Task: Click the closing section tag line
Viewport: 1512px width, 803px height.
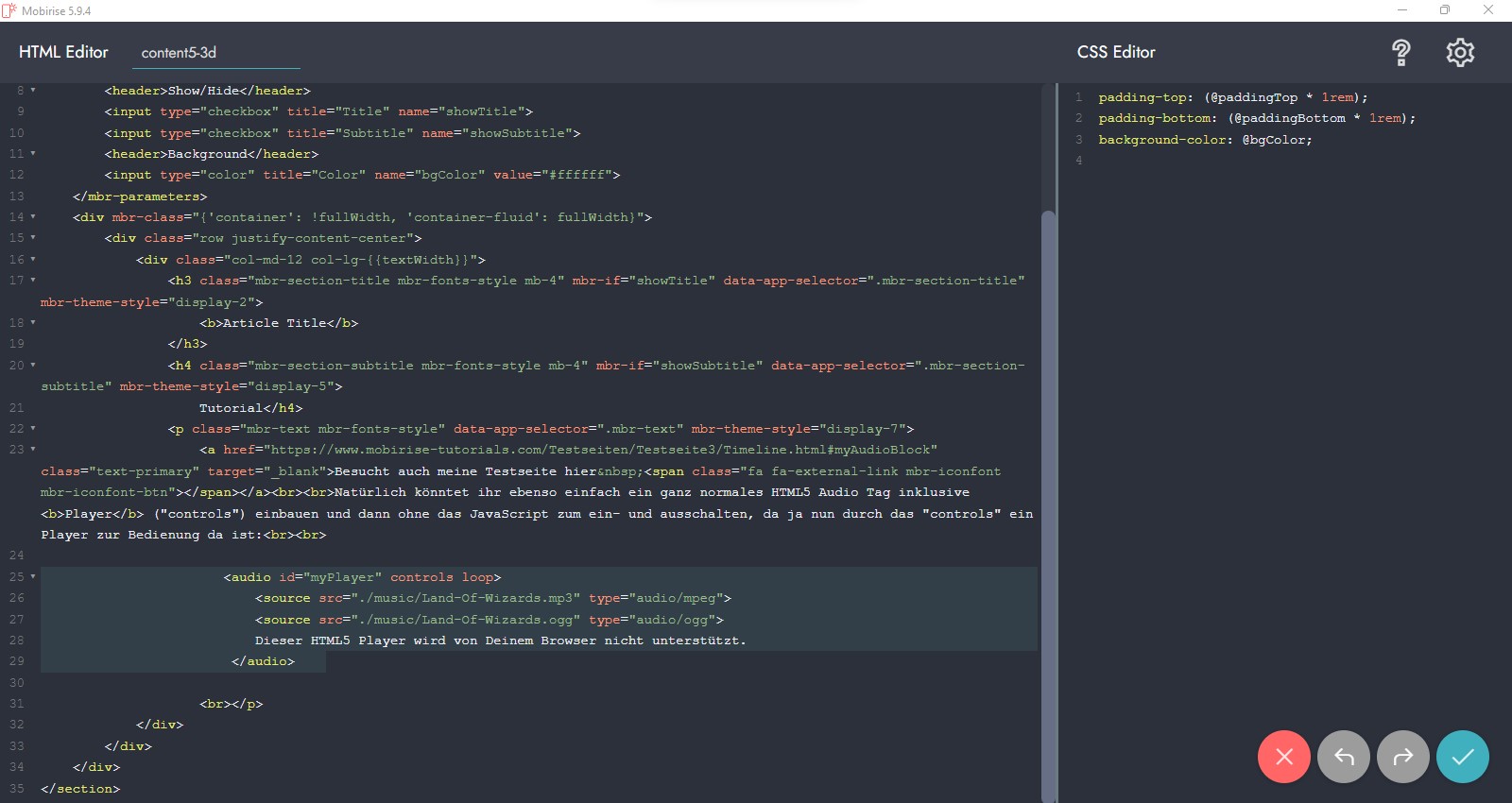Action: pos(80,789)
